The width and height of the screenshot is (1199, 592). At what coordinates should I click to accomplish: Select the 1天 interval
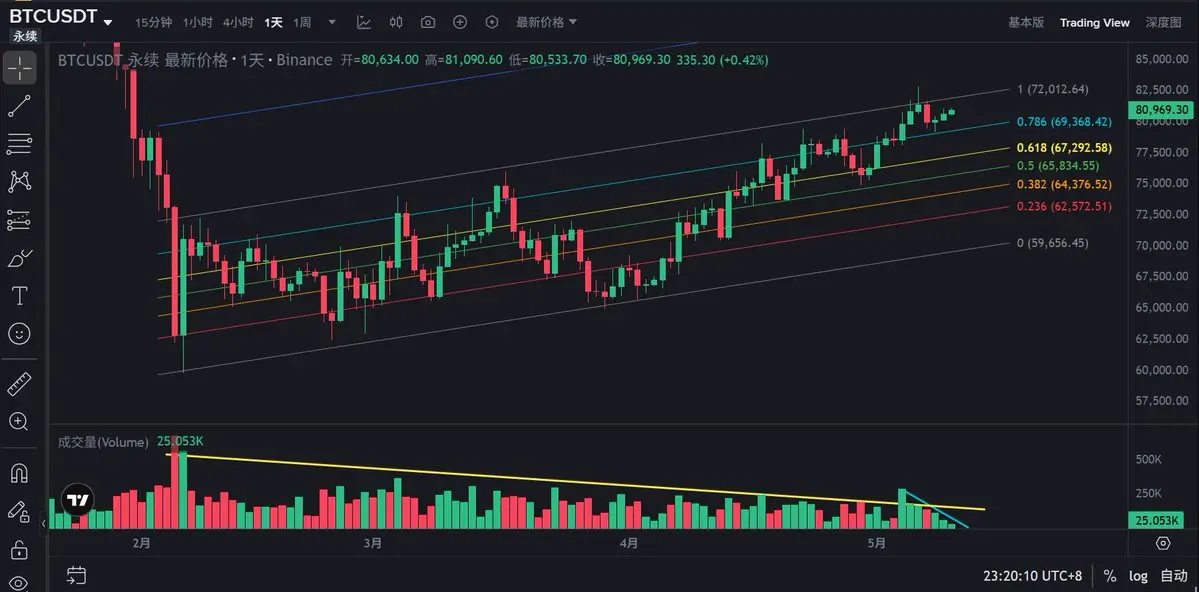coord(273,22)
